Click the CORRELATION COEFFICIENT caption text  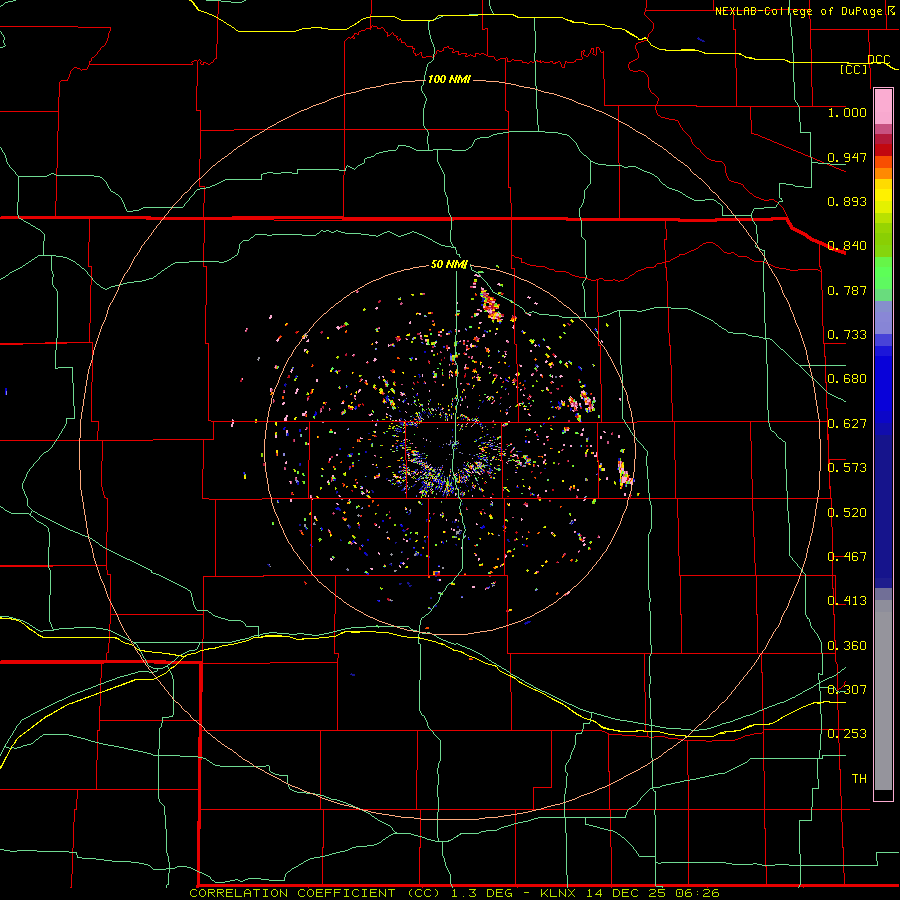point(292,893)
